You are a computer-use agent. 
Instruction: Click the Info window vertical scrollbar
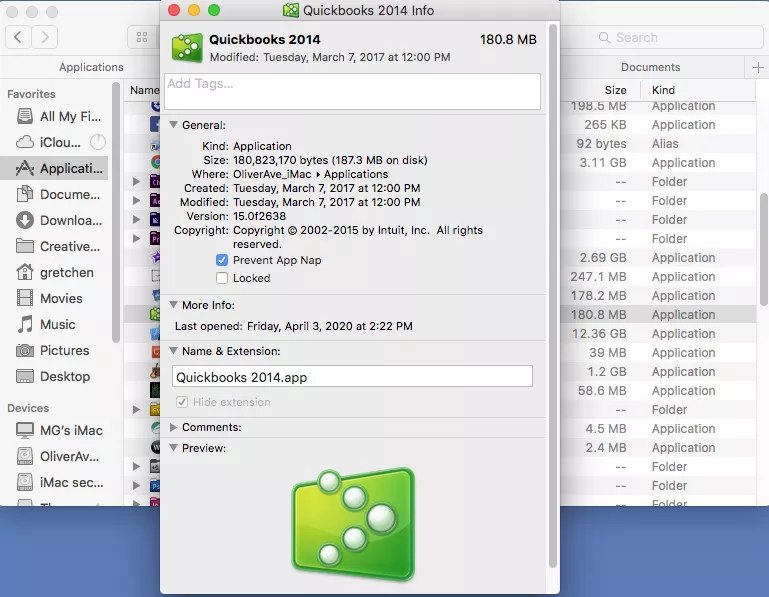[553, 294]
